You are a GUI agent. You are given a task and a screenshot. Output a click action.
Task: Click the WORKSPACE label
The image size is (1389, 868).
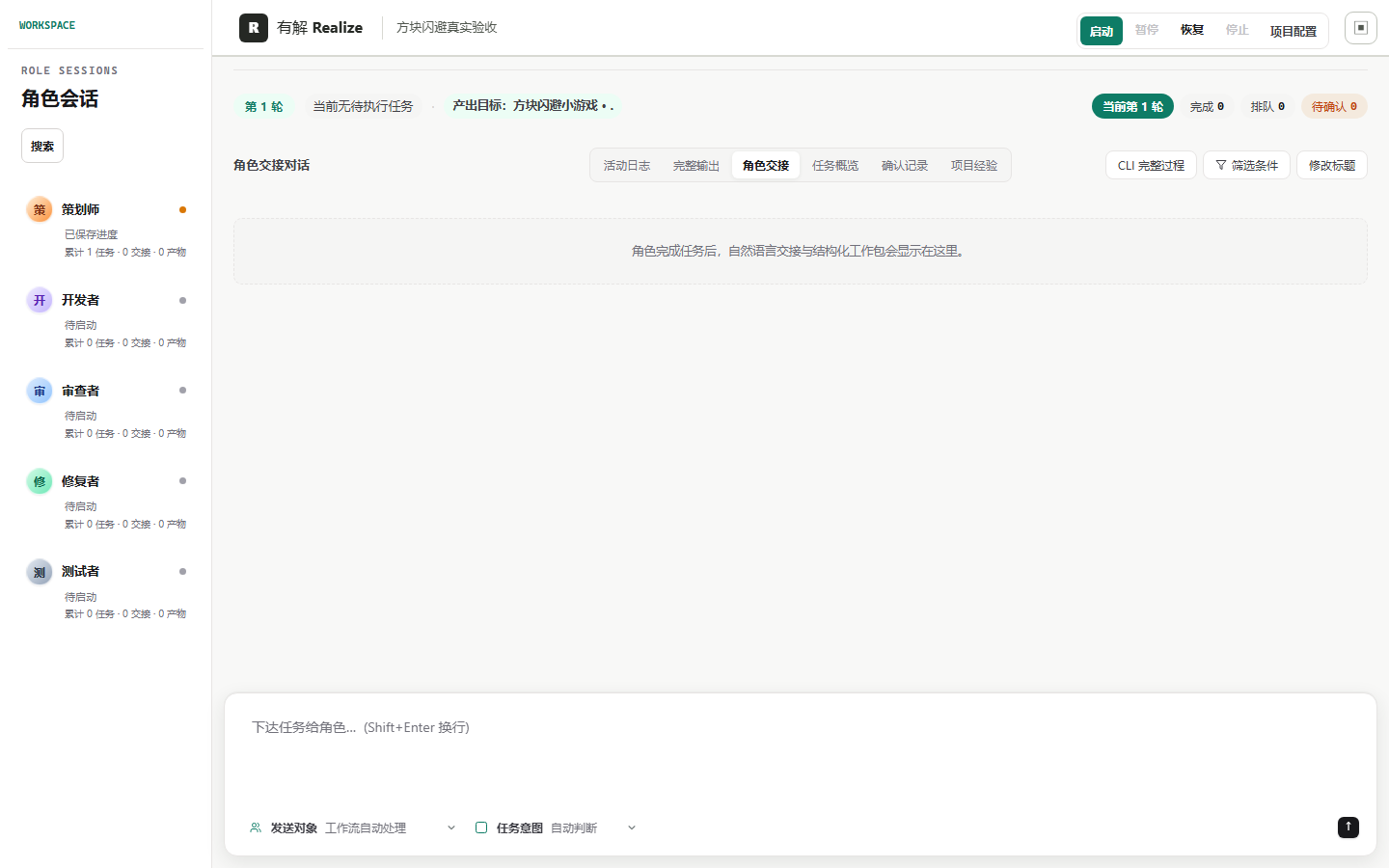47,25
